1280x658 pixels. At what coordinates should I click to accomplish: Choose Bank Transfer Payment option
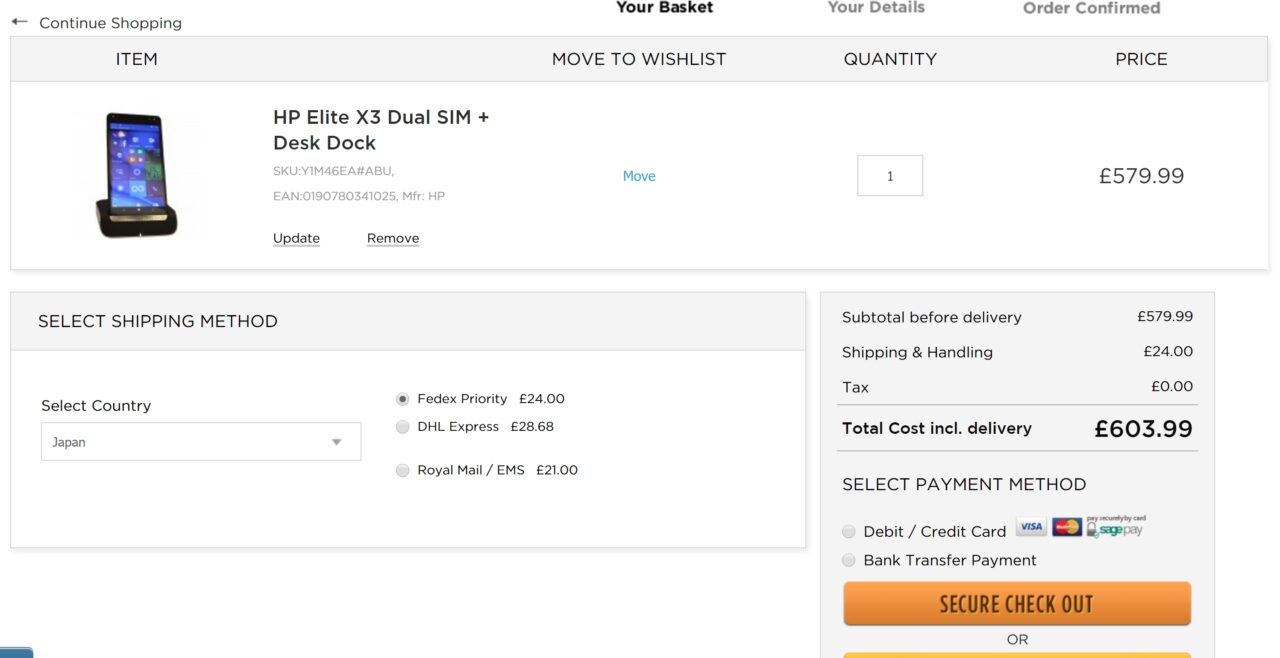(849, 560)
